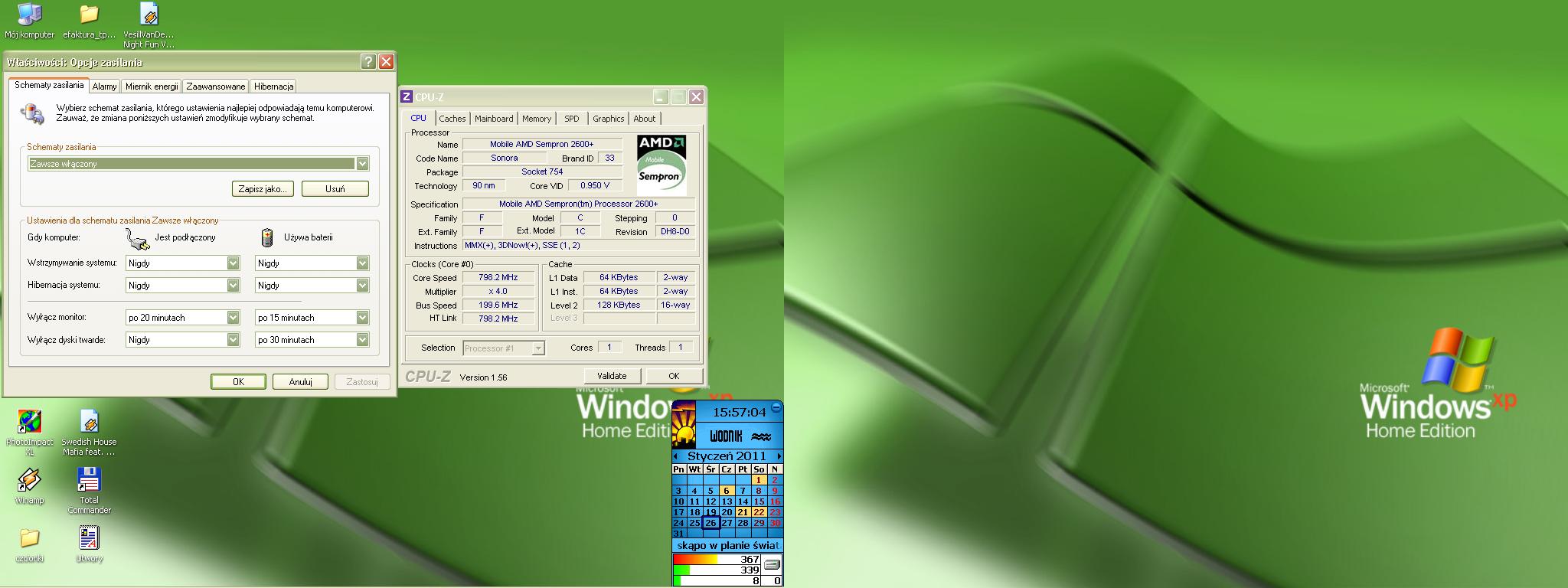Switch to the Alarmy tab
Screen dimensions: 1568x588
[x=105, y=87]
